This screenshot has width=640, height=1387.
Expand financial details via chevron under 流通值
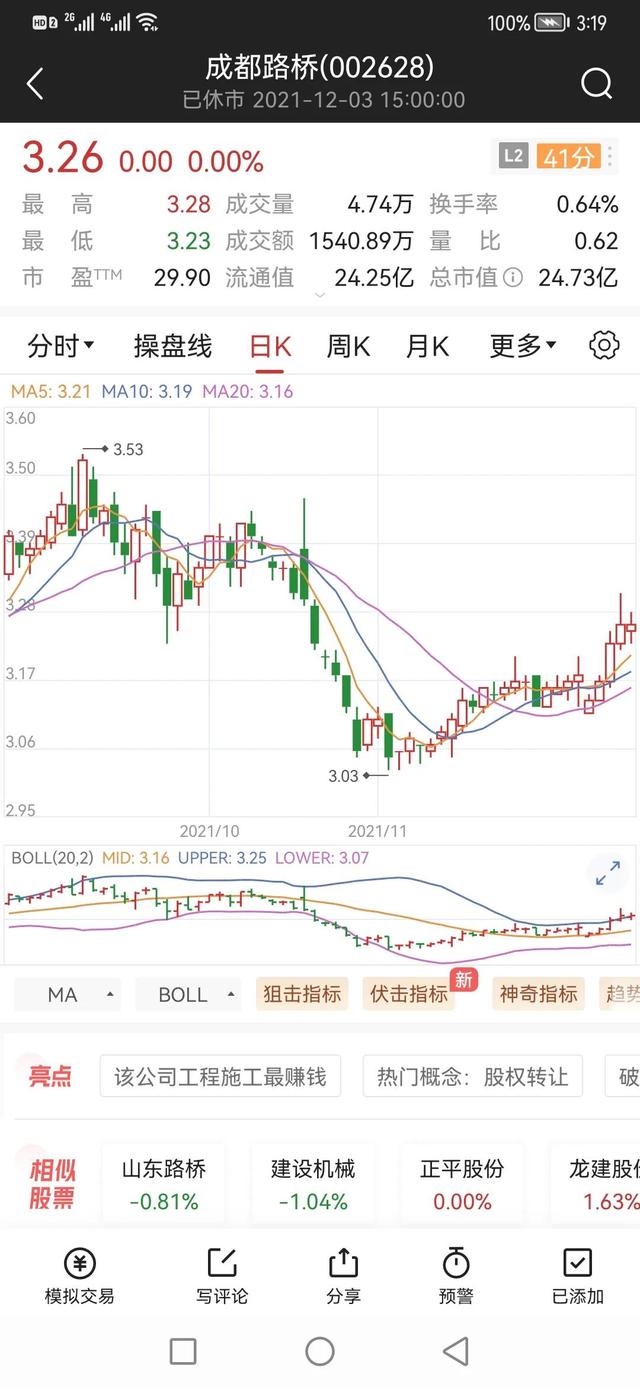pyautogui.click(x=320, y=297)
